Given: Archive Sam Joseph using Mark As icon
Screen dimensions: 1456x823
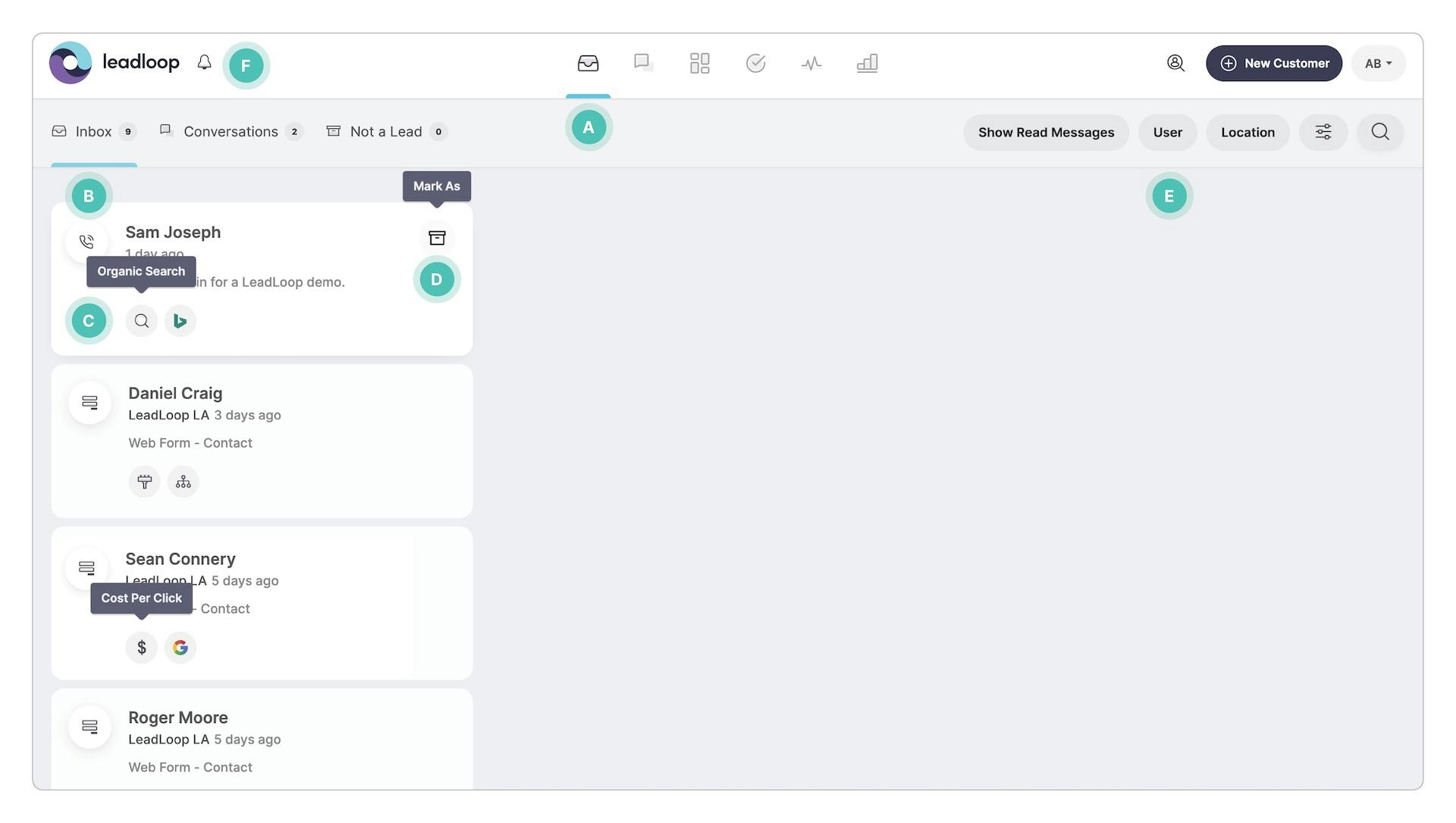Looking at the screenshot, I should [x=437, y=238].
